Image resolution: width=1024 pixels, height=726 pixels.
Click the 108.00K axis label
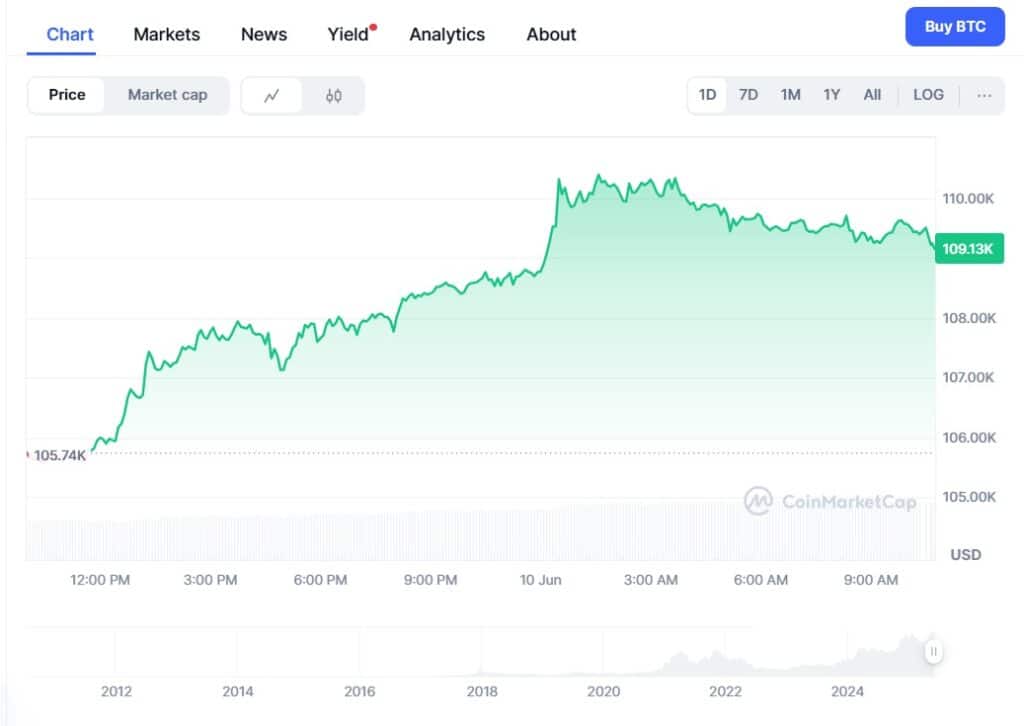pos(969,318)
